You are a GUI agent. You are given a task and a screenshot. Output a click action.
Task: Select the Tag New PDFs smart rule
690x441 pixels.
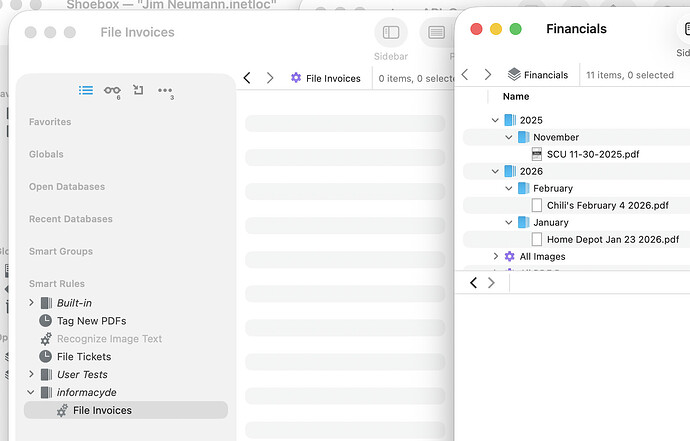[92, 321]
